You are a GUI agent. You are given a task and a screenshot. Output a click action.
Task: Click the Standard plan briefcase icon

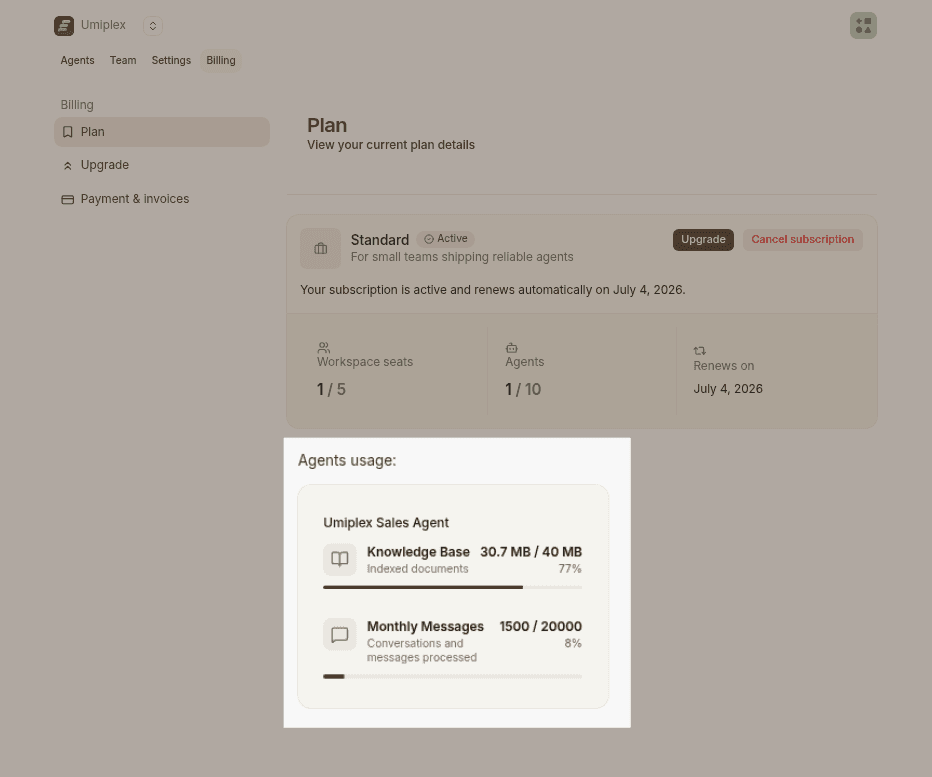[320, 248]
